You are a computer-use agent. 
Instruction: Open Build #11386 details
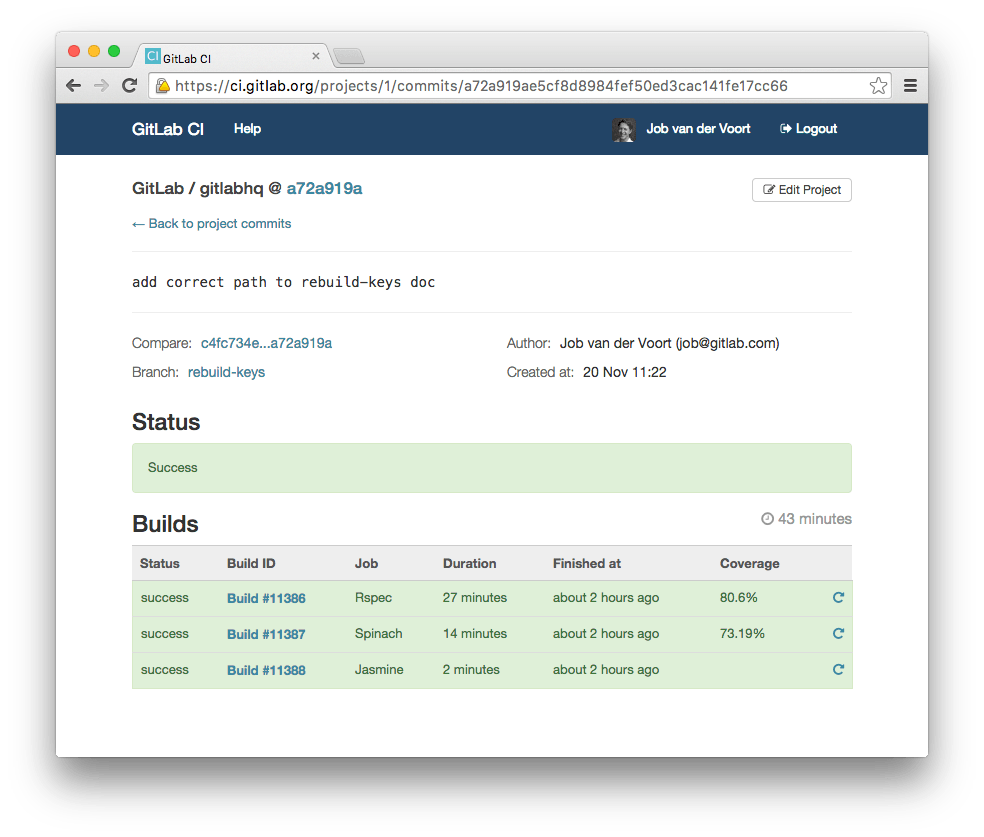pyautogui.click(x=266, y=599)
